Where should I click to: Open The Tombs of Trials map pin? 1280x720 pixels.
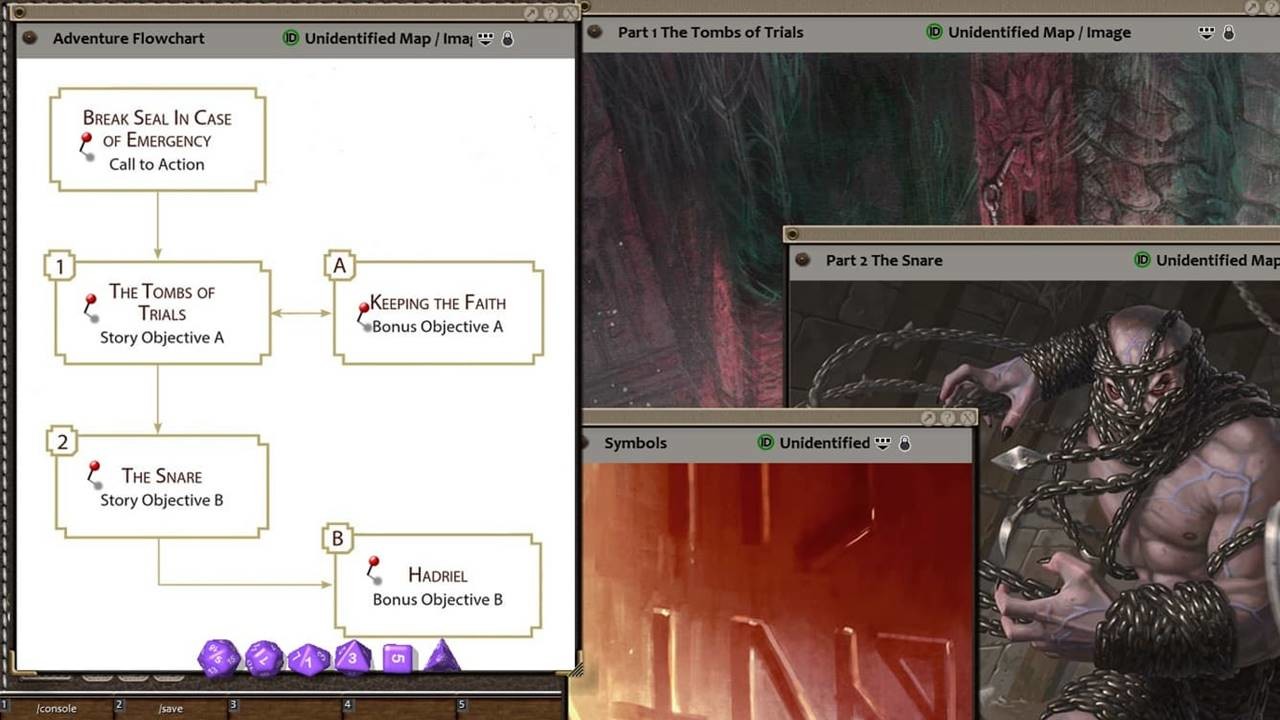tap(90, 304)
